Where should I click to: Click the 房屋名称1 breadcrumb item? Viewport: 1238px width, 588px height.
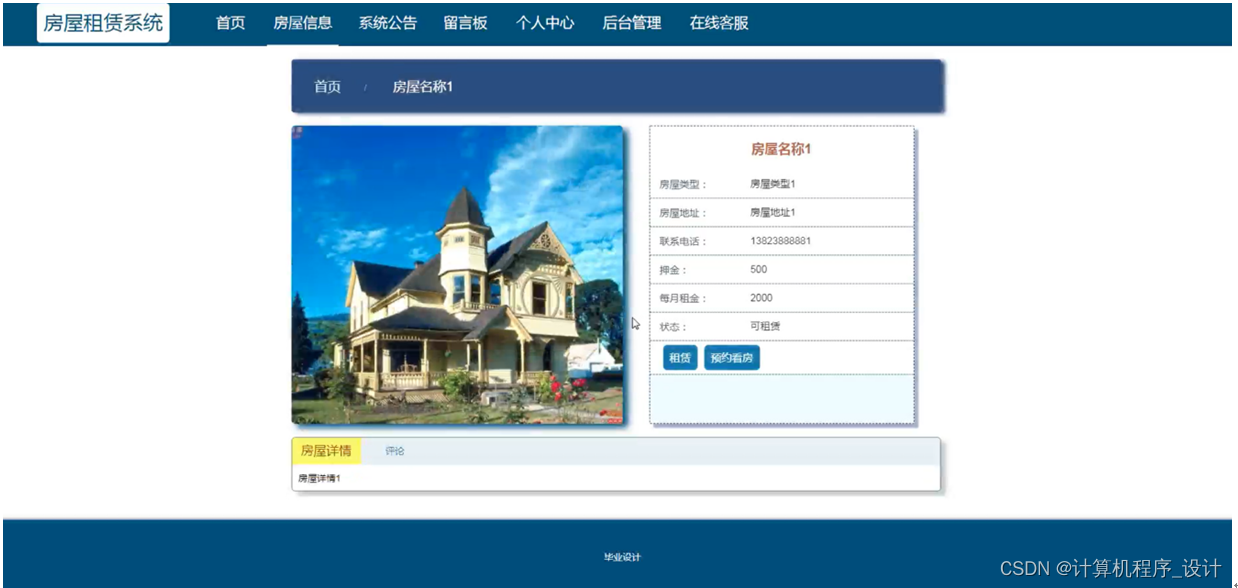(422, 87)
